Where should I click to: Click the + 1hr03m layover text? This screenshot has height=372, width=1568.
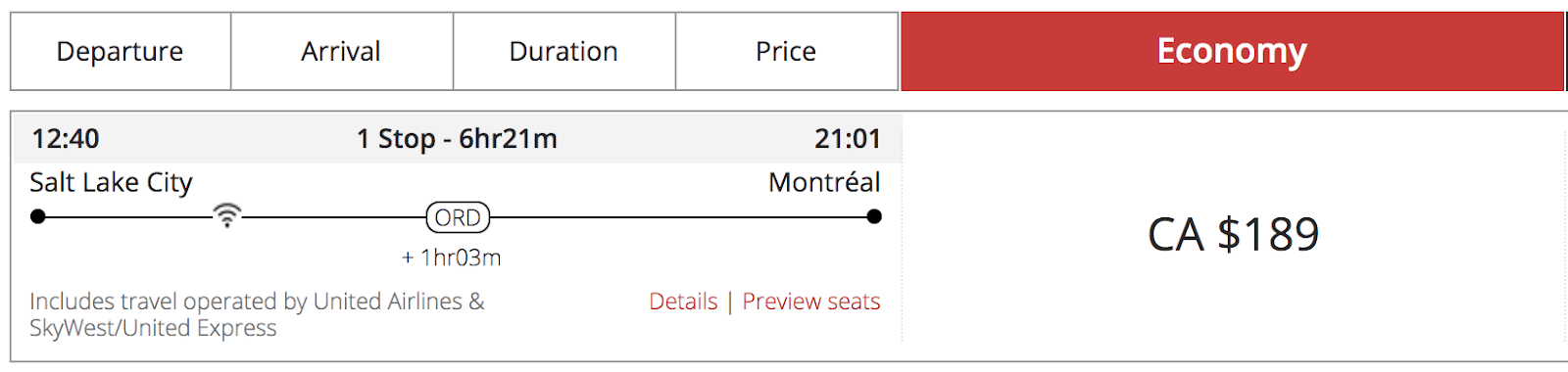pyautogui.click(x=451, y=258)
